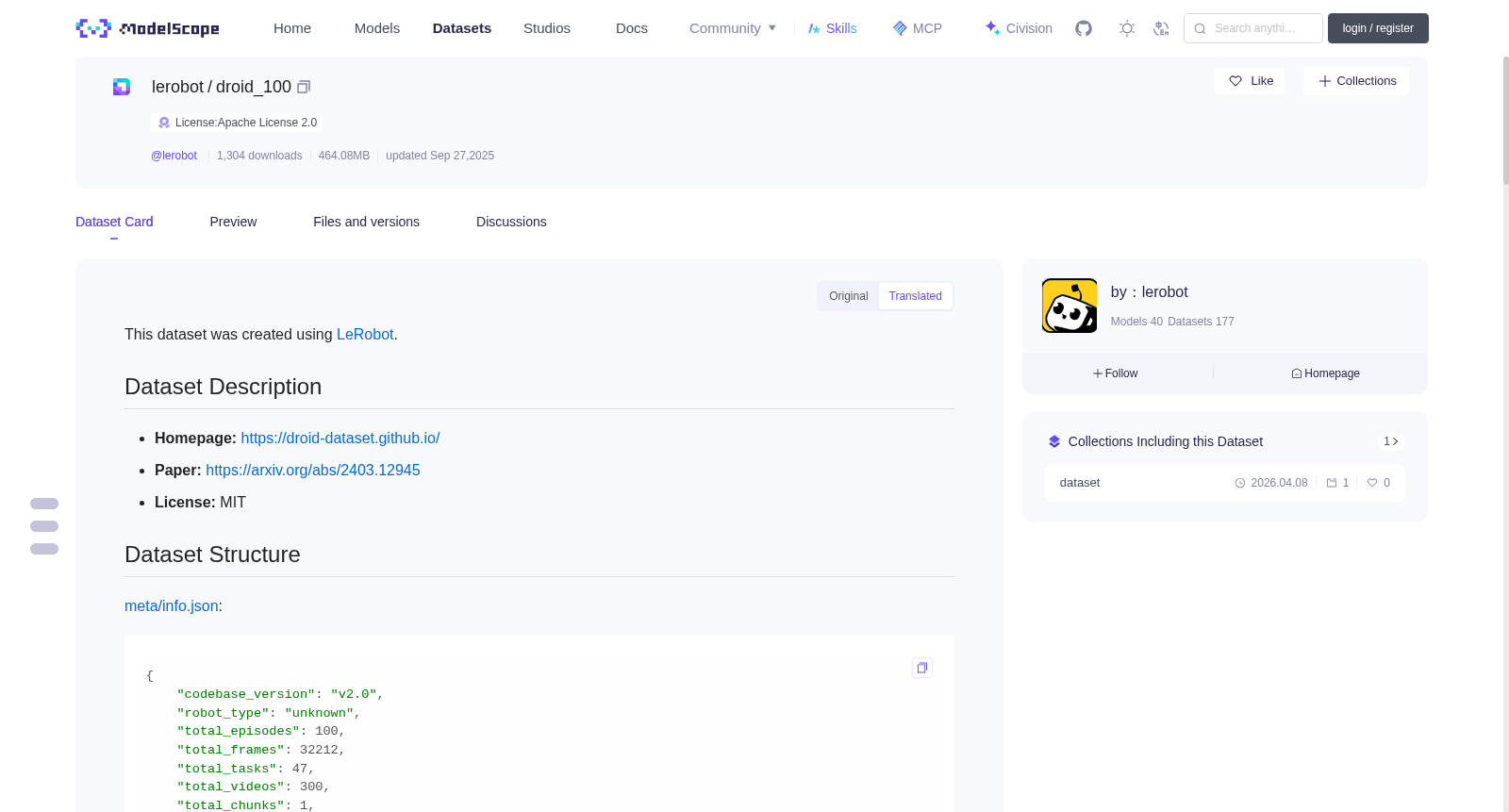Open the meta/info.json link

click(x=172, y=606)
